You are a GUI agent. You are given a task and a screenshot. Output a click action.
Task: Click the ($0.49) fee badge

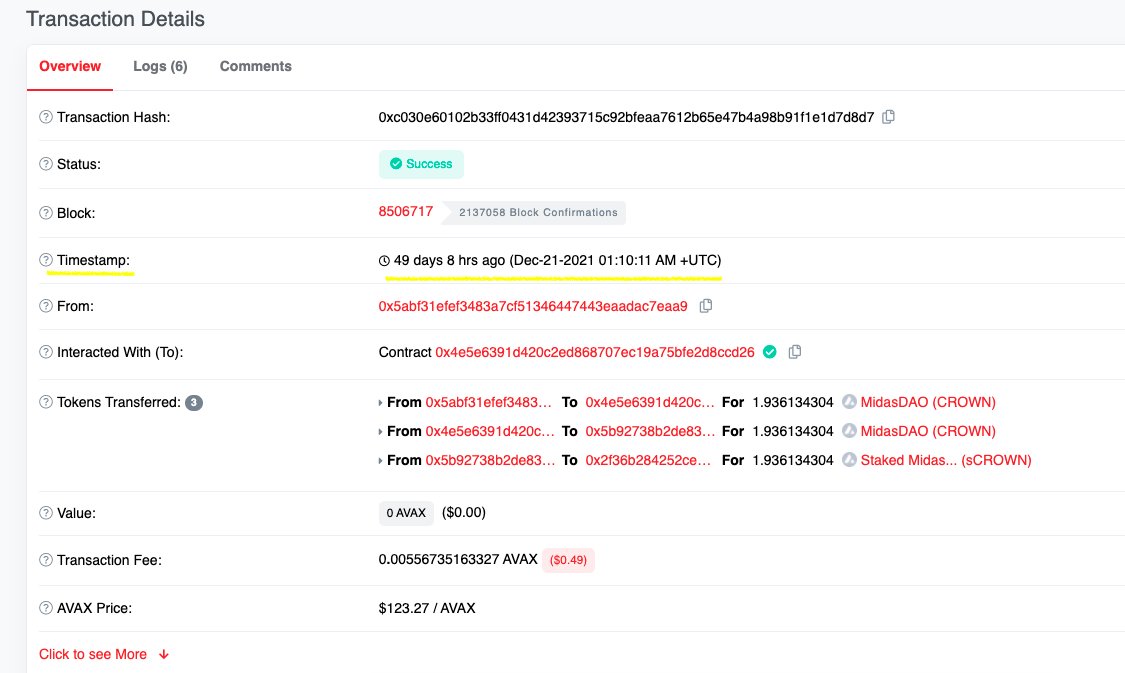coord(568,560)
